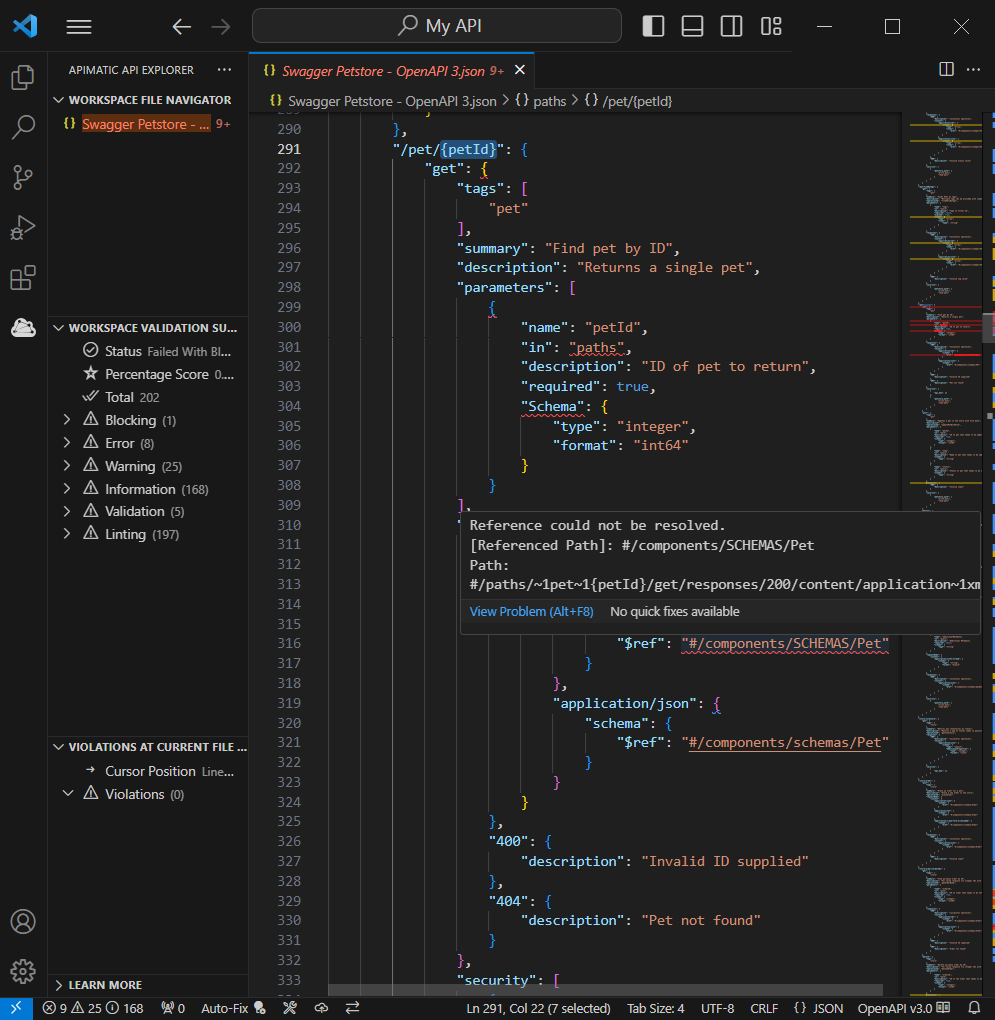Viewport: 995px width, 1020px height.
Task: Open the remote window status button
Action: 16,1008
